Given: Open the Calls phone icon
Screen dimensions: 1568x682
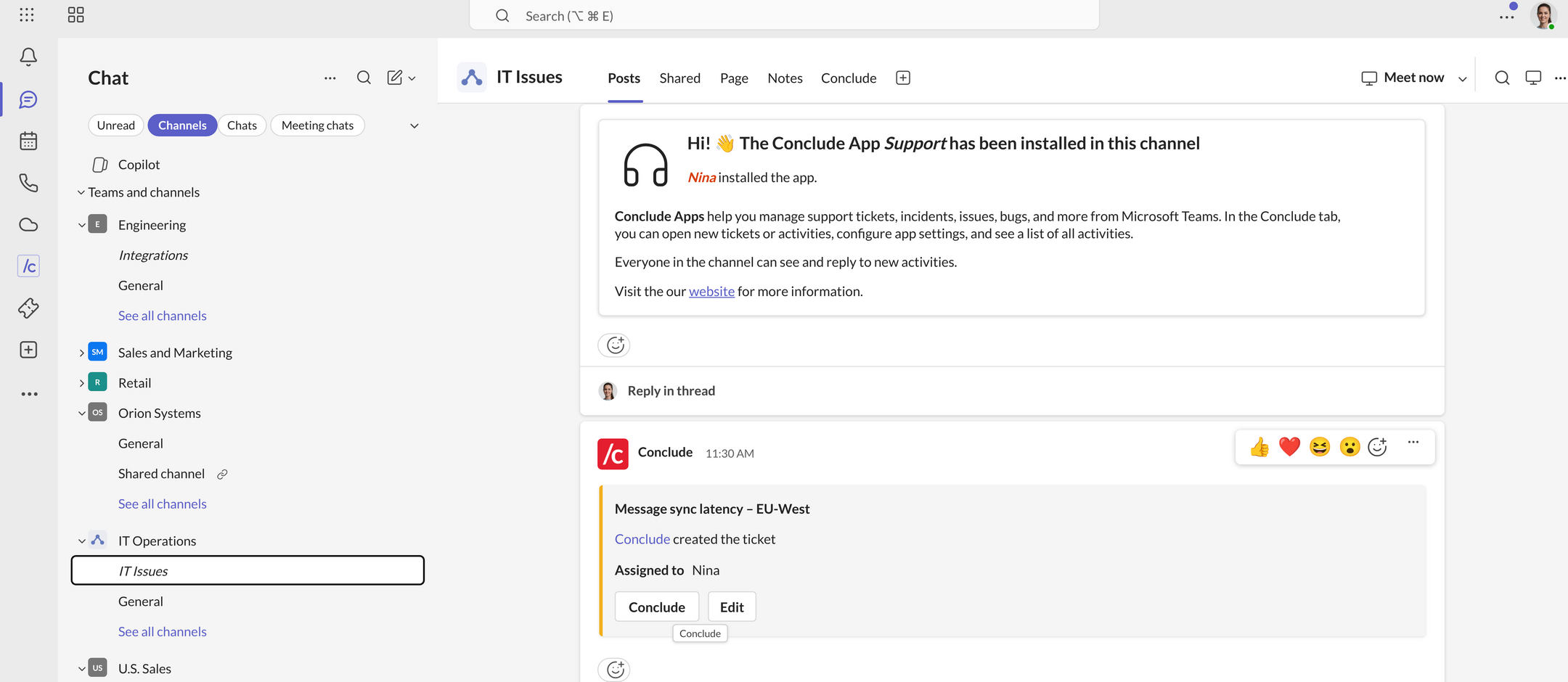Looking at the screenshot, I should point(28,183).
